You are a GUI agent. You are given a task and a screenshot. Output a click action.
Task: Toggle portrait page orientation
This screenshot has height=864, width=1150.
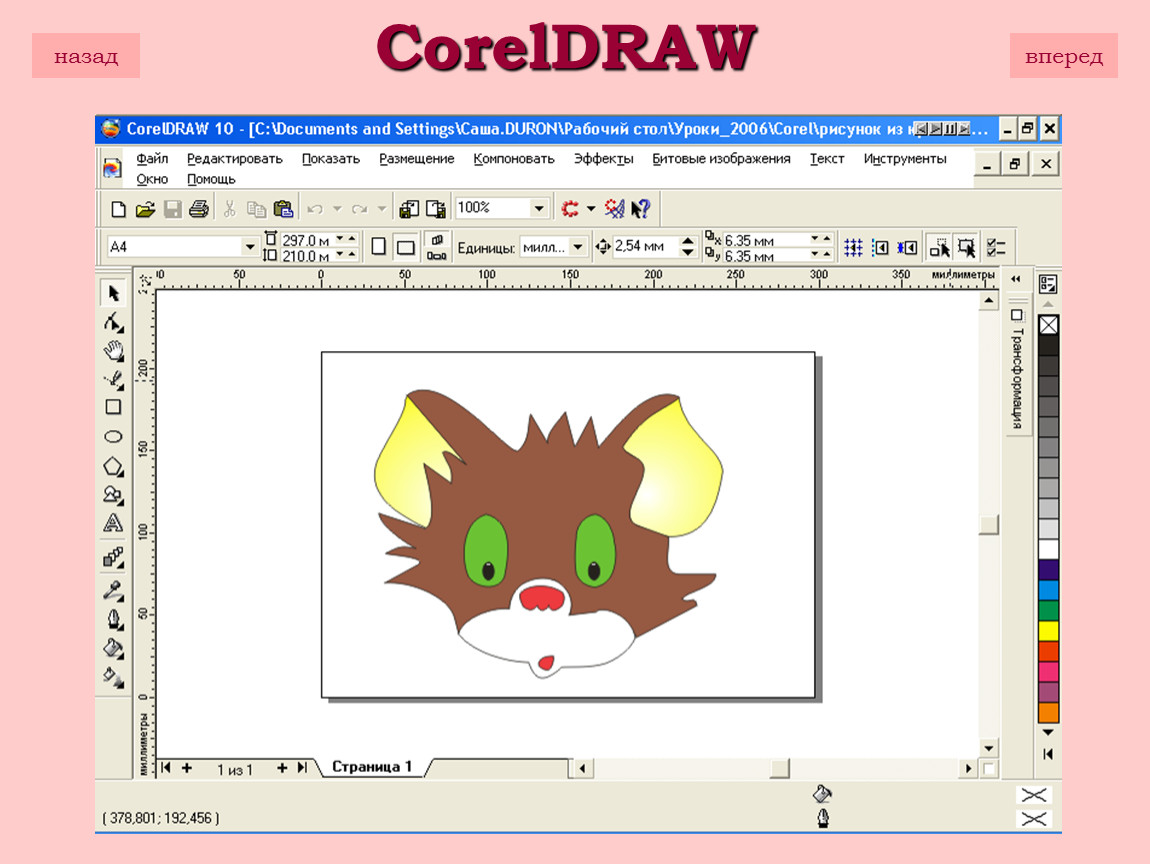pos(378,246)
